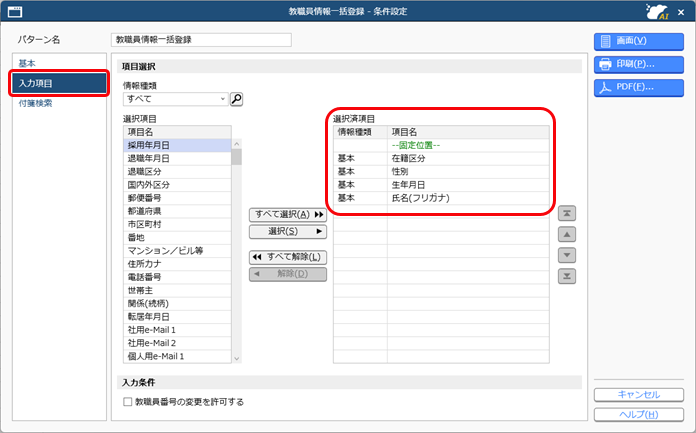Select 氏名(フリガナ) in 選択済項目 table
696x433 pixels.
(441, 198)
